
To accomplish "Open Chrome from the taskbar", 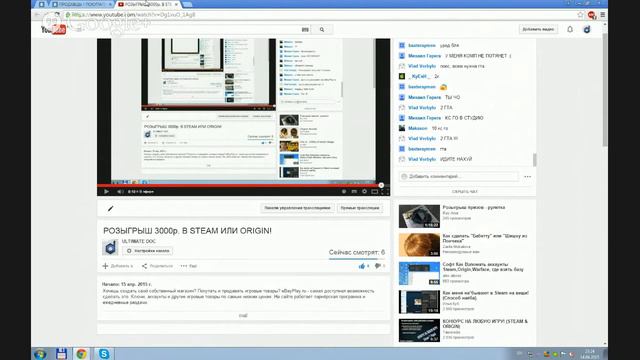I will 82,353.
